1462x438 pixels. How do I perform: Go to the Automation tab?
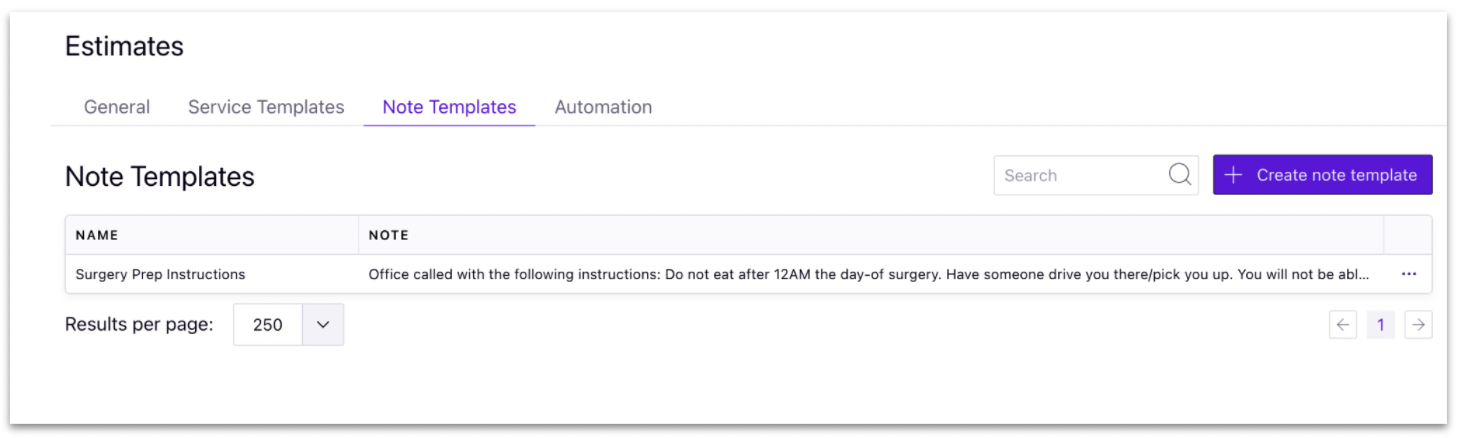(603, 107)
